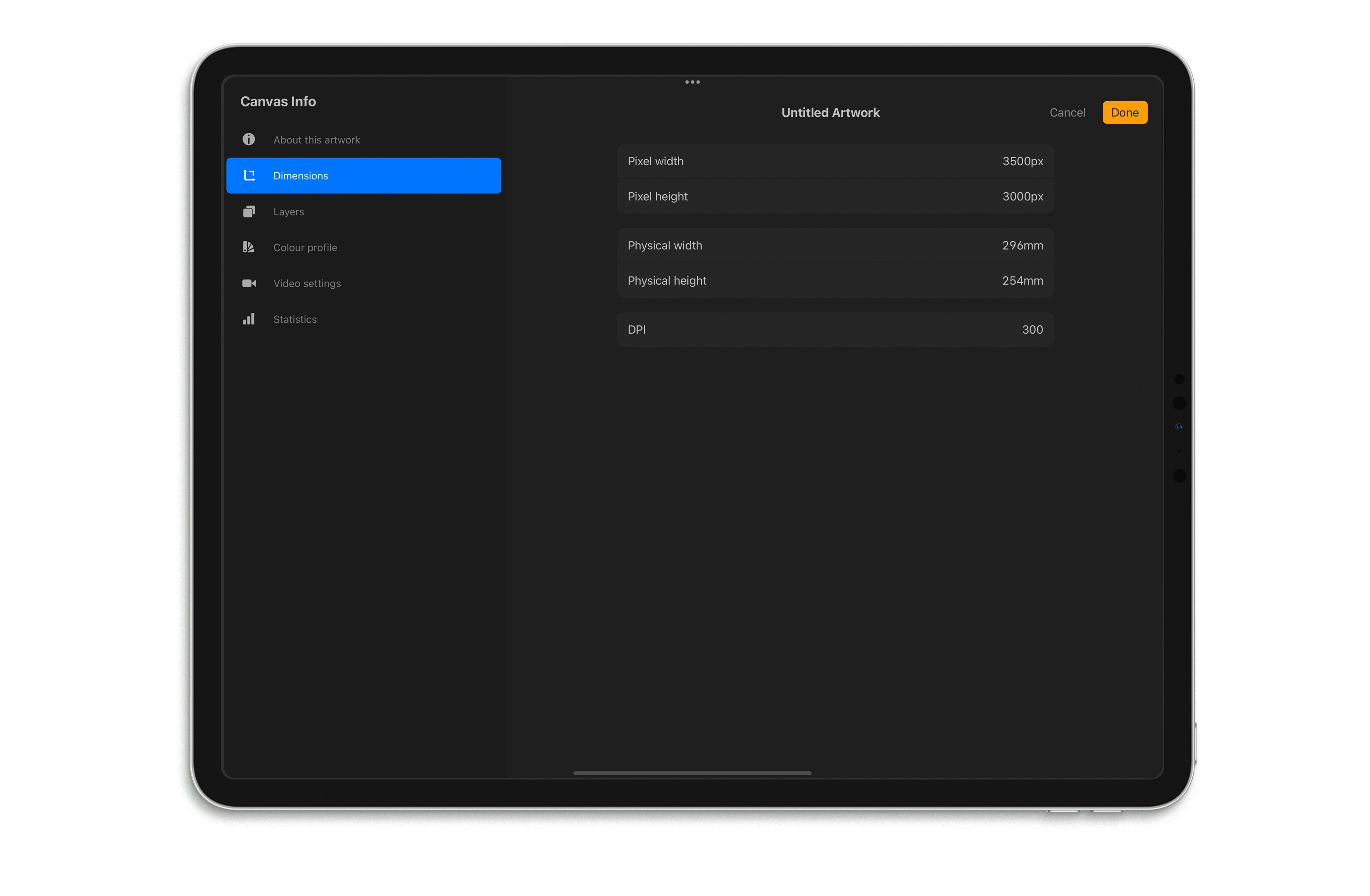1370x896 pixels.
Task: Confirm with the Done button
Action: pyautogui.click(x=1125, y=113)
